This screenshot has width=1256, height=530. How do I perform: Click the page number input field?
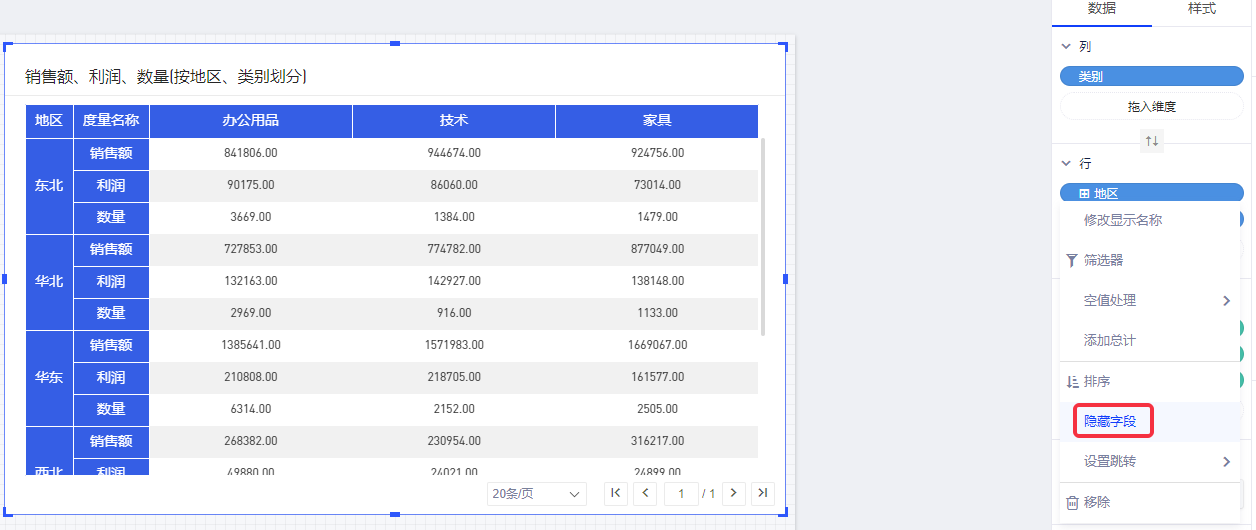point(681,494)
